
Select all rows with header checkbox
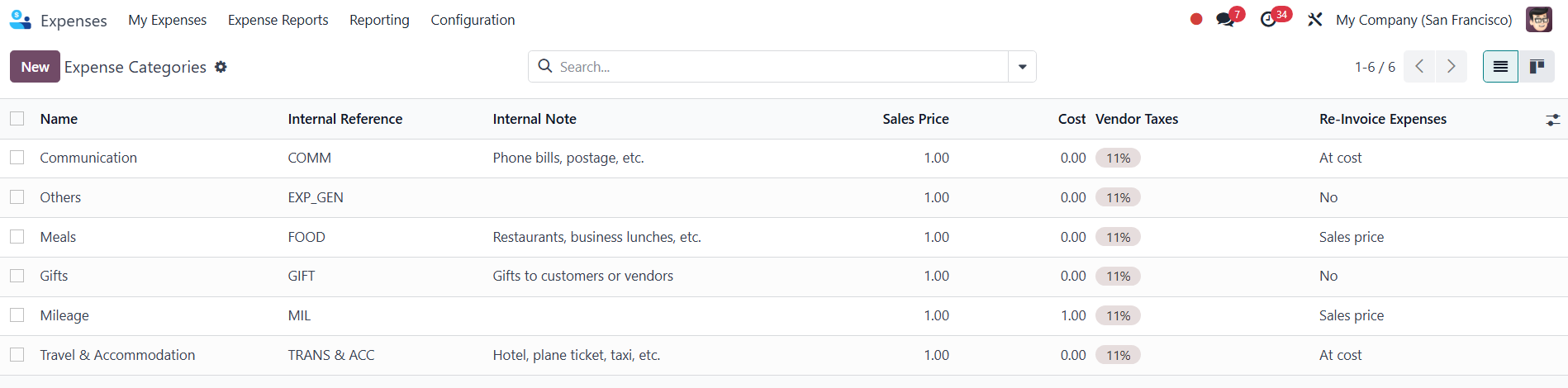(x=17, y=119)
